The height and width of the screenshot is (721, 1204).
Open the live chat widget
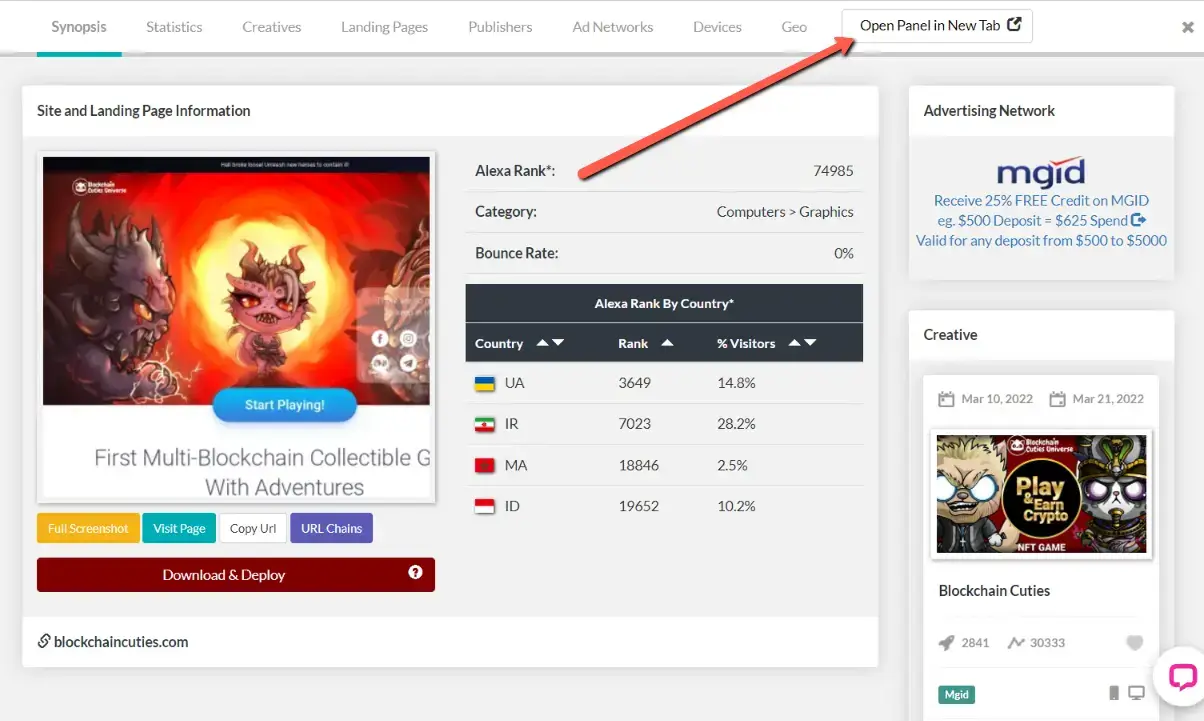pyautogui.click(x=1182, y=677)
